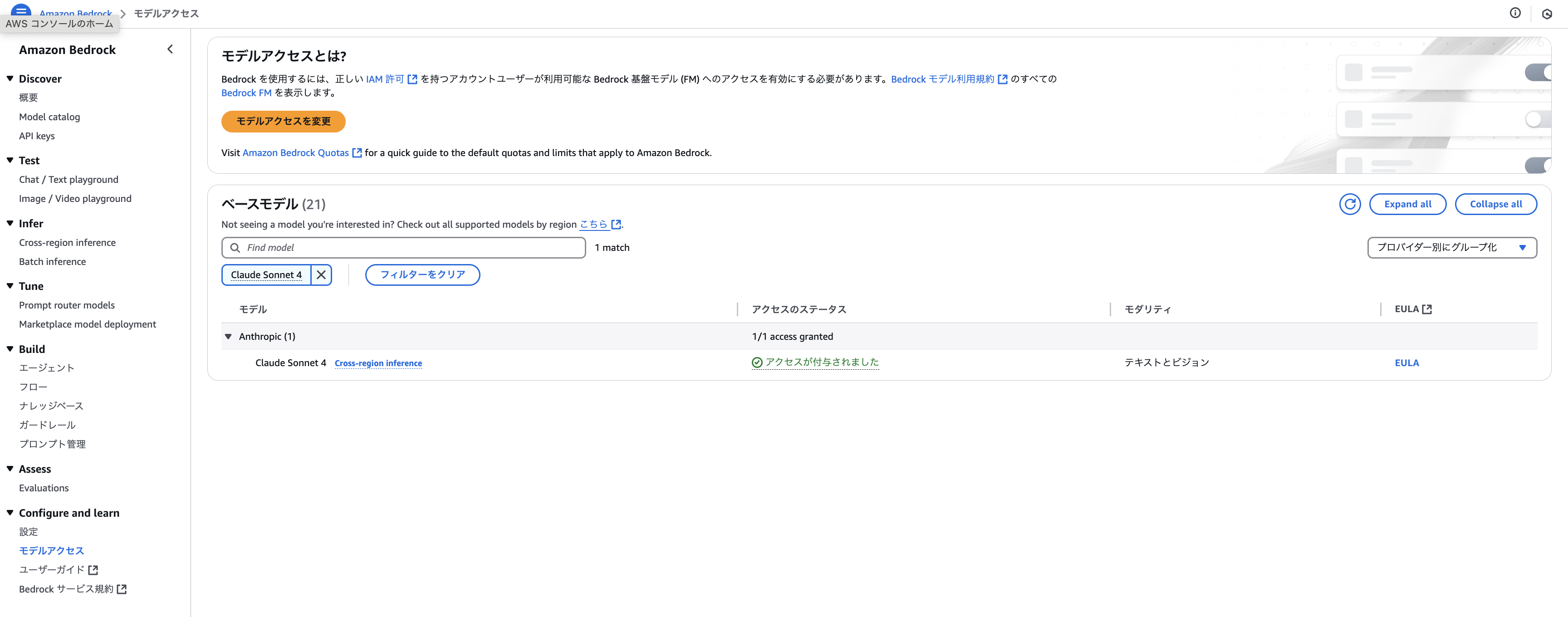The image size is (1568, 617).
Task: Collapse the Amazon Bedrock sidebar panel
Action: (x=170, y=49)
